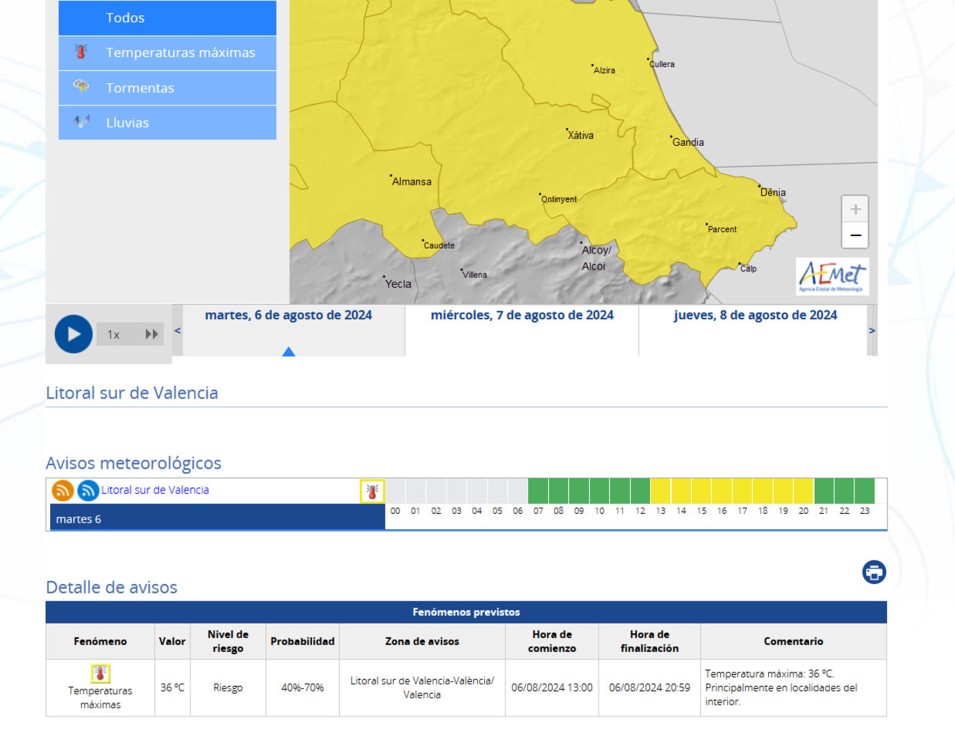Click the 06/08/2024 20:59 end time
Image resolution: width=955 pixels, height=736 pixels.
coord(649,687)
